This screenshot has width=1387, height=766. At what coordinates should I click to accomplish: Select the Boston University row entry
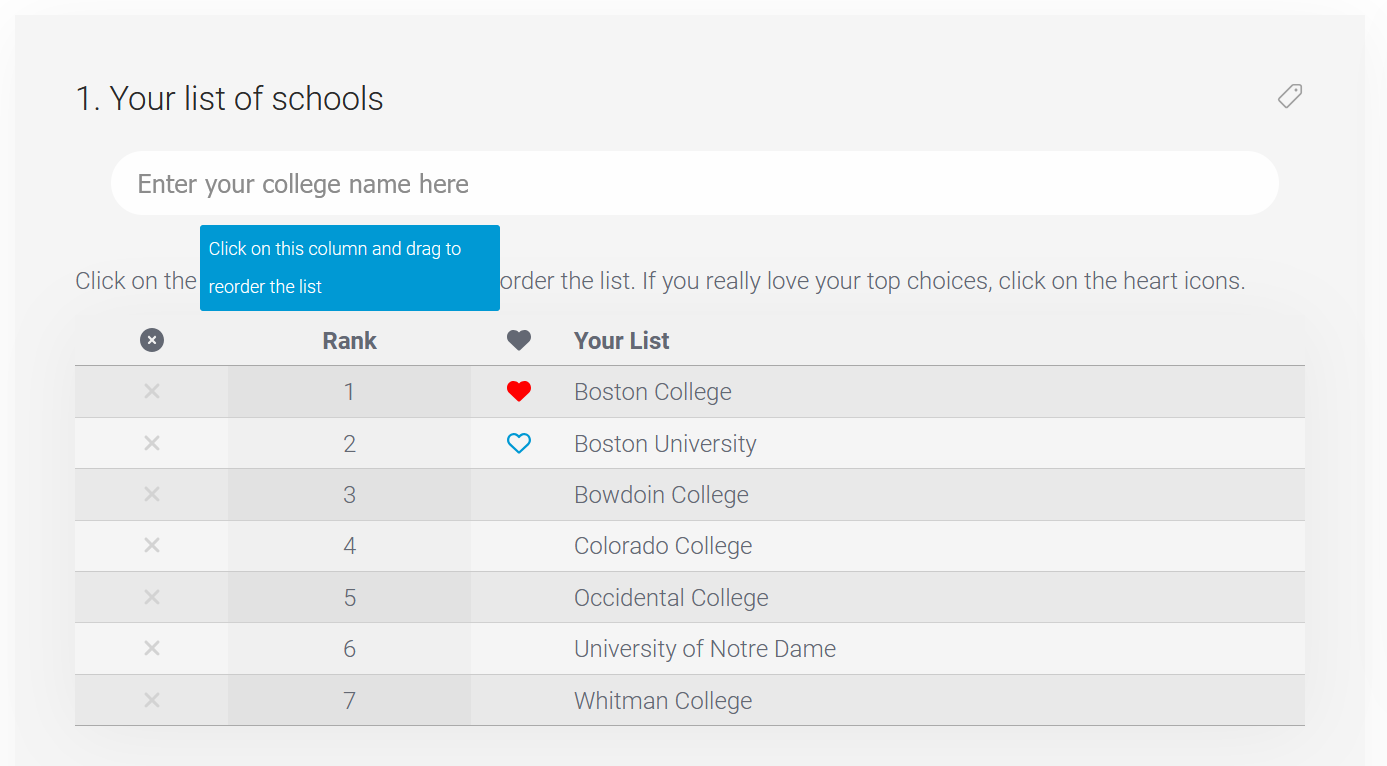point(664,443)
